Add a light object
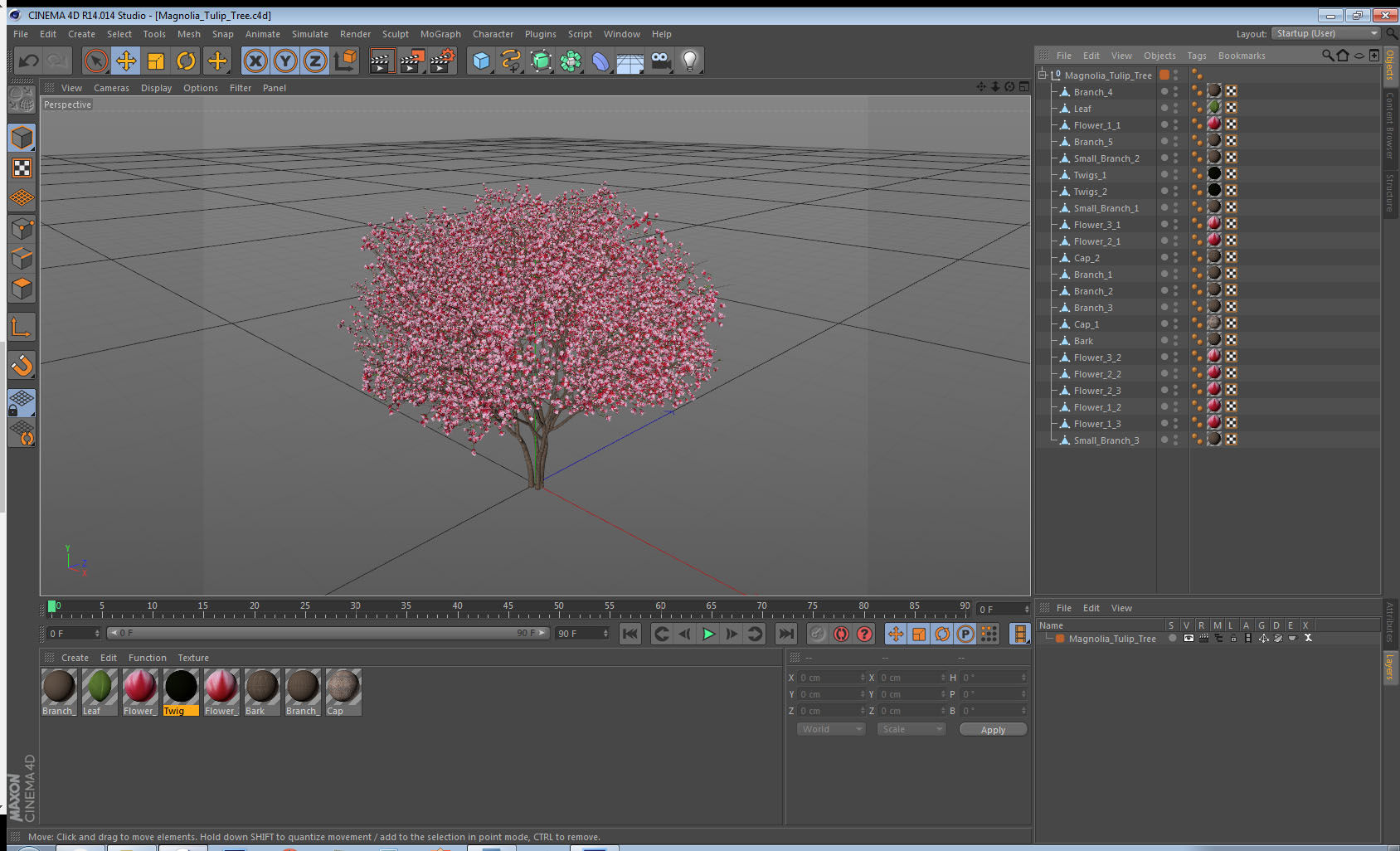The width and height of the screenshot is (1400, 851). pos(690,61)
